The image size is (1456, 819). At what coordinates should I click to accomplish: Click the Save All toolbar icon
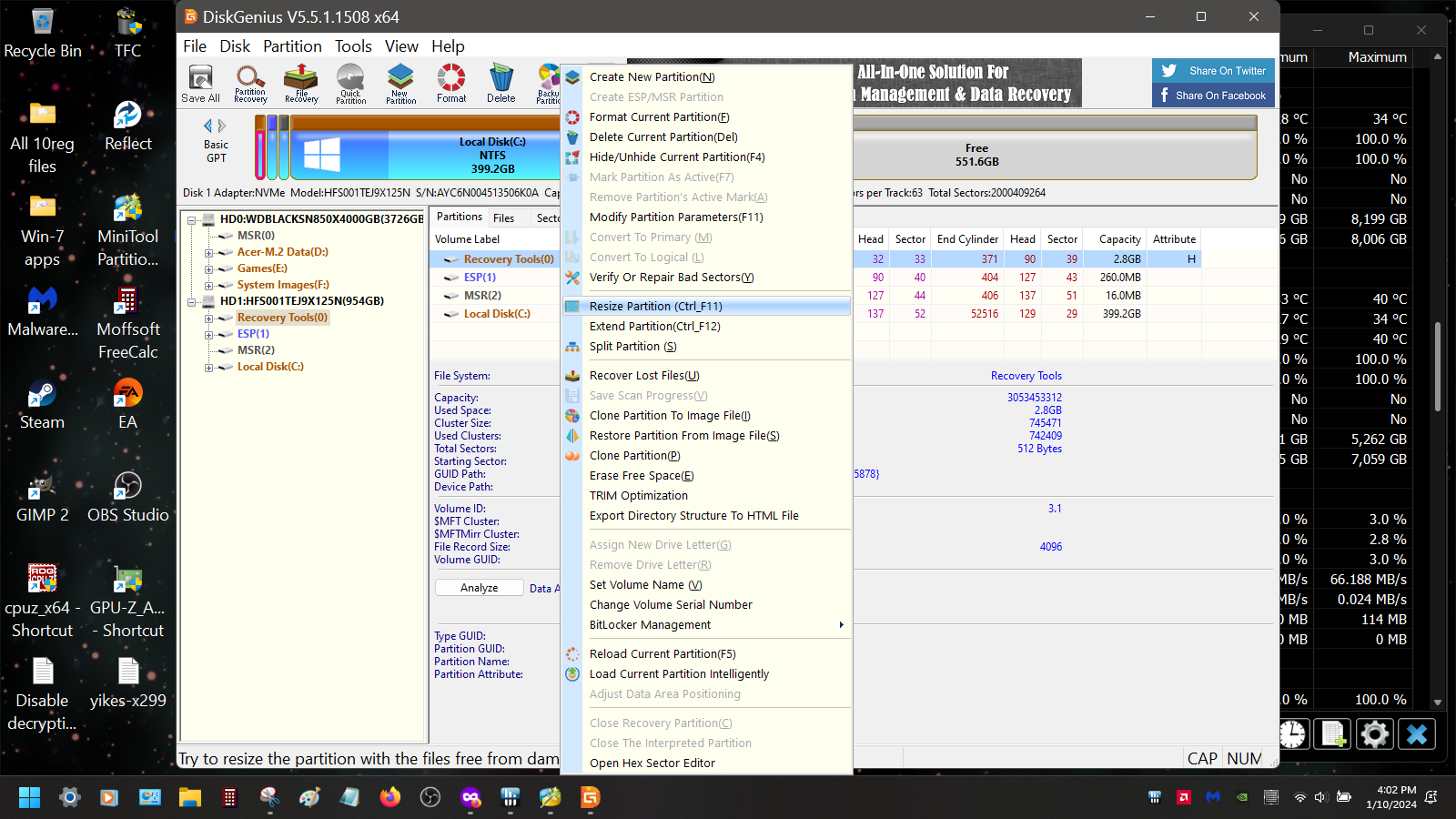pyautogui.click(x=200, y=84)
